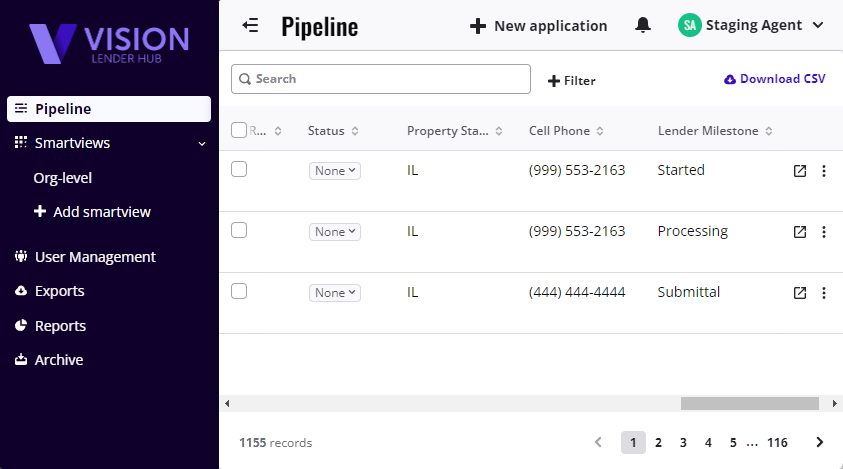Open the Started row in new window

pos(799,171)
